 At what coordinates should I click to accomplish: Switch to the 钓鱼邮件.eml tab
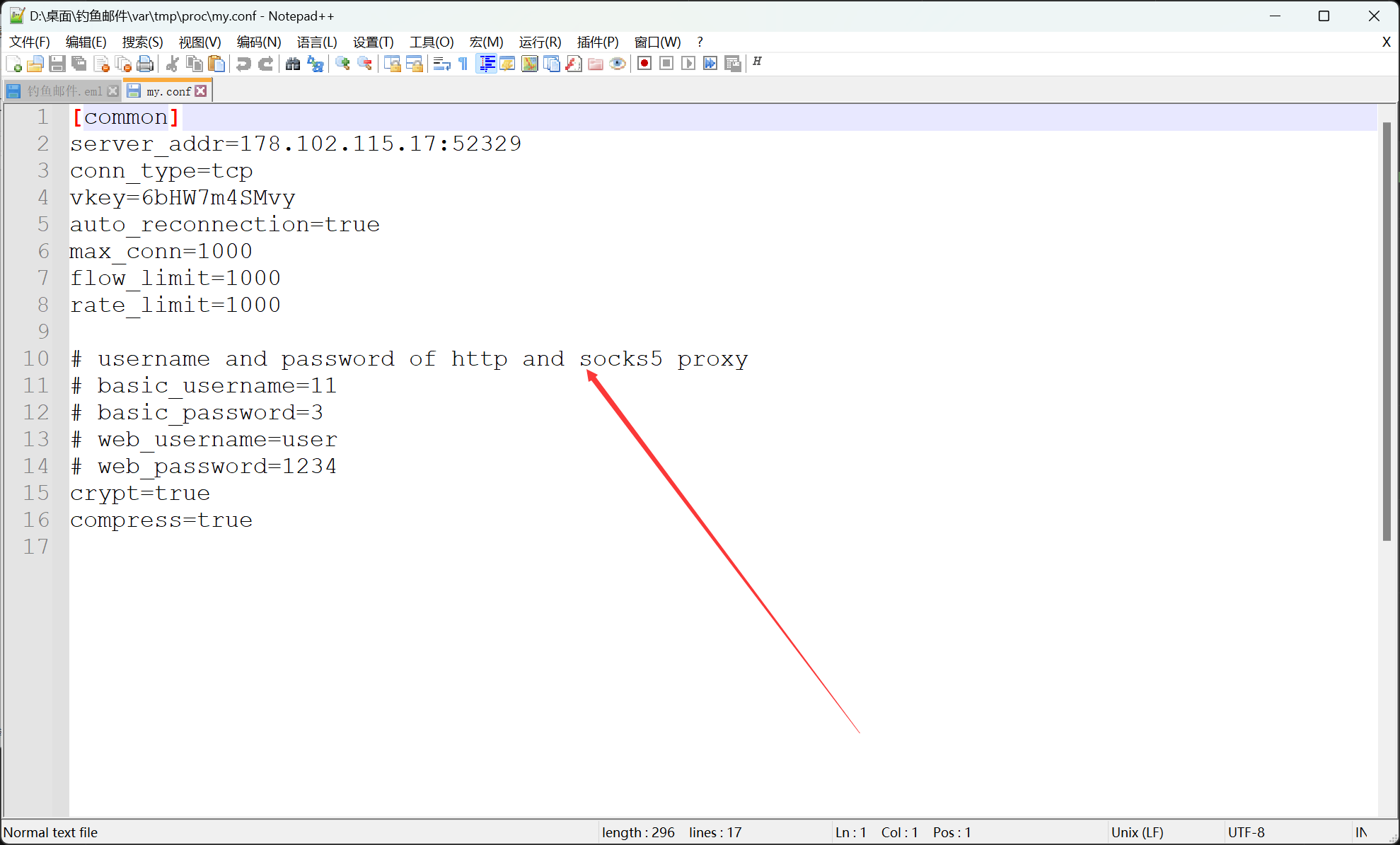point(64,91)
